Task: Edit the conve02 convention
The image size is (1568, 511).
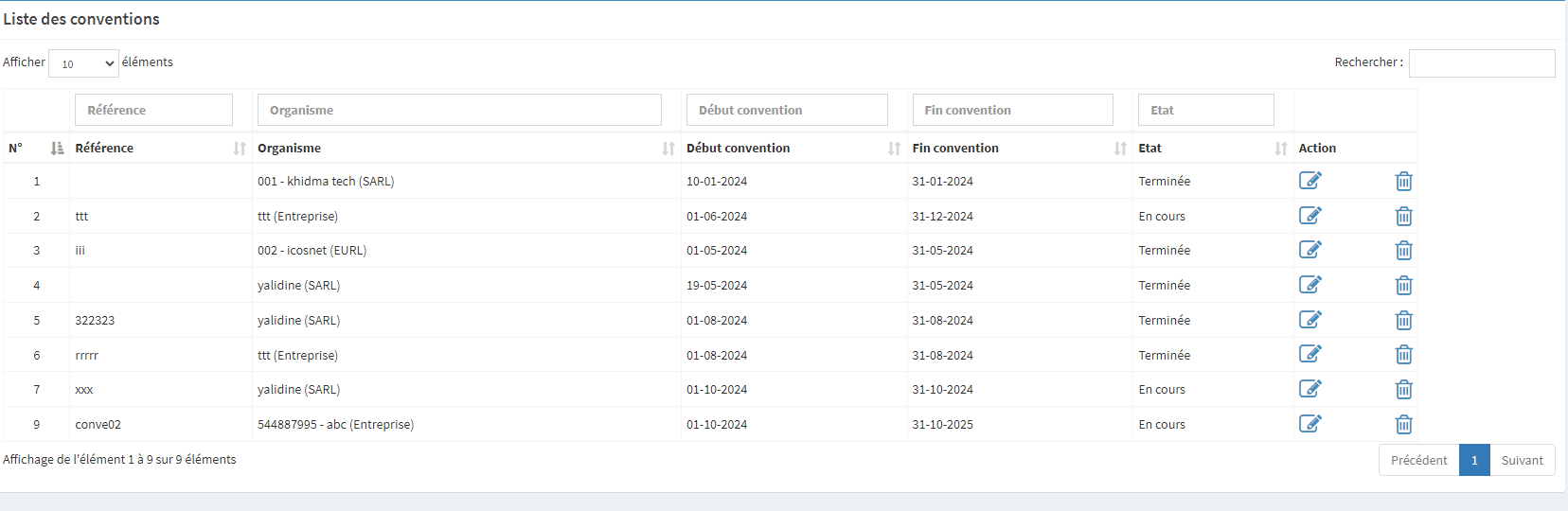Action: 1310,424
